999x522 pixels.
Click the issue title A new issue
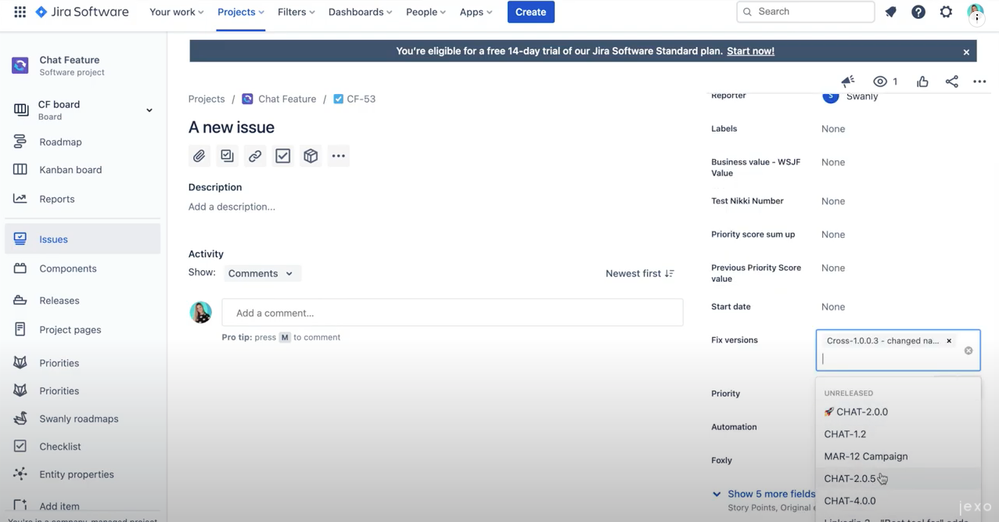pyautogui.click(x=231, y=127)
